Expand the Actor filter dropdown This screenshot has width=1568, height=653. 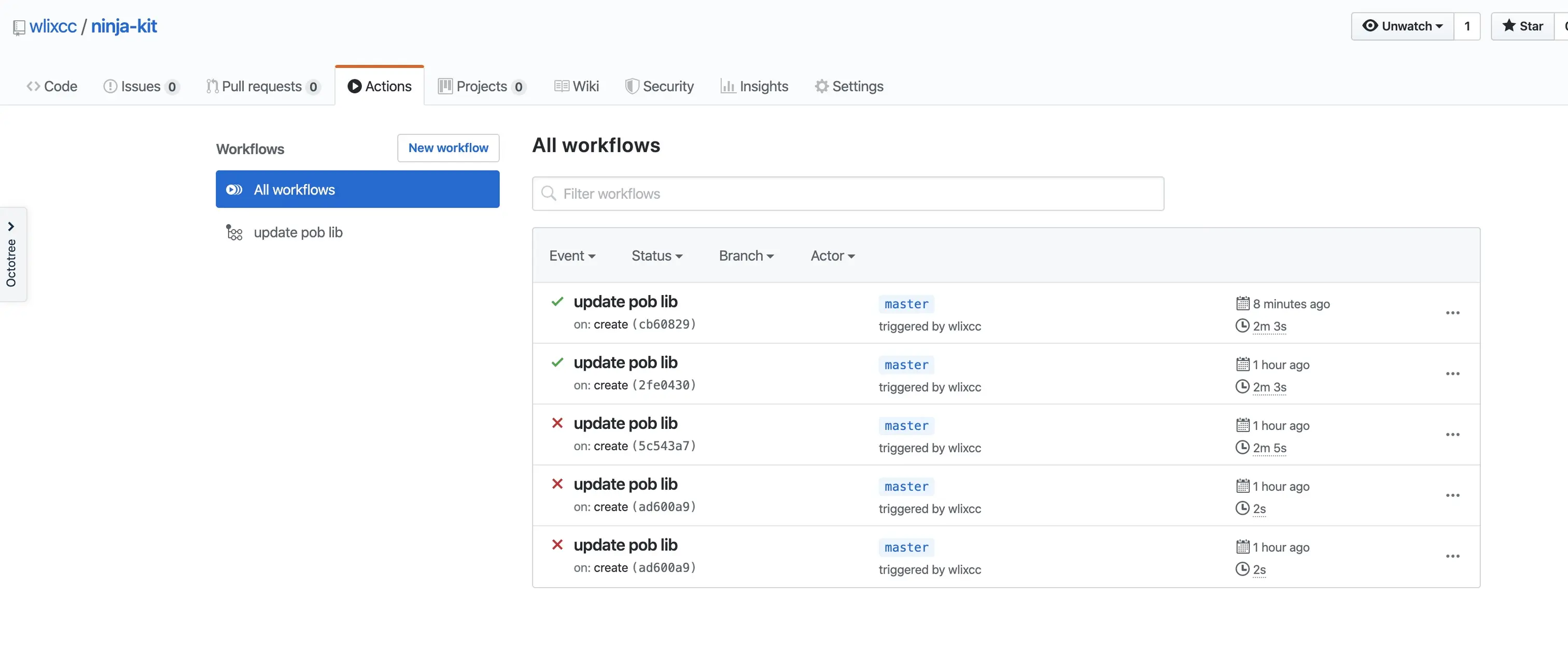[832, 256]
